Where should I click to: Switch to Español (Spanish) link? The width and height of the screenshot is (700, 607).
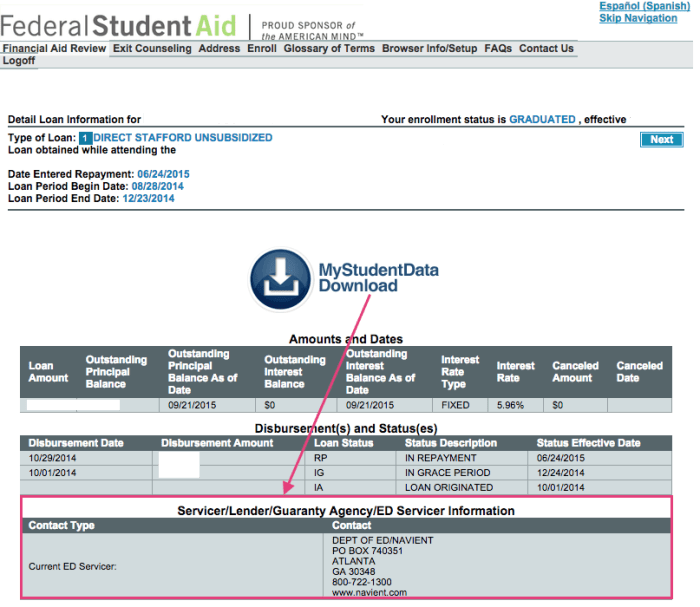(644, 6)
